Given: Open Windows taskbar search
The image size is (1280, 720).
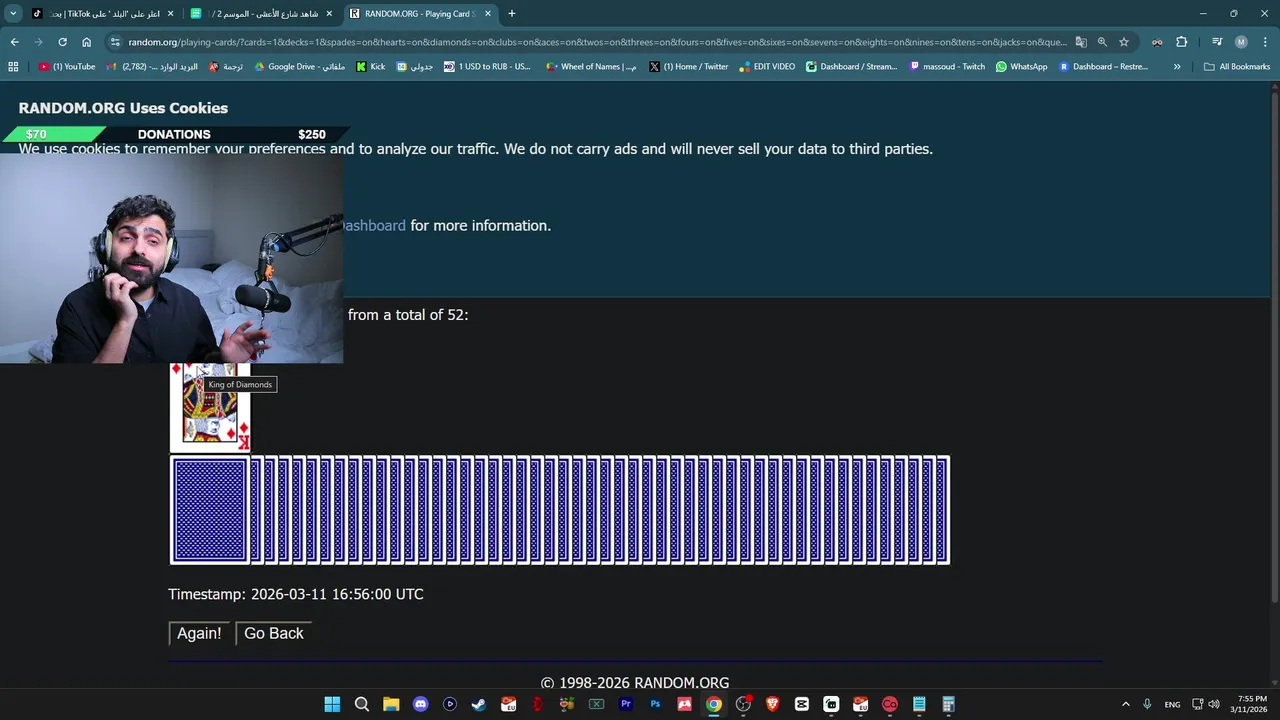Looking at the screenshot, I should pos(362,704).
